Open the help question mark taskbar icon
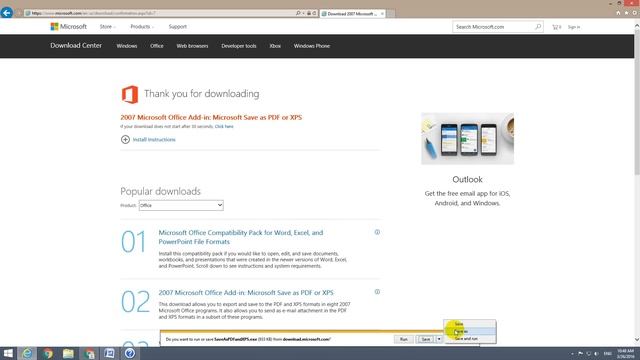 tap(130, 353)
